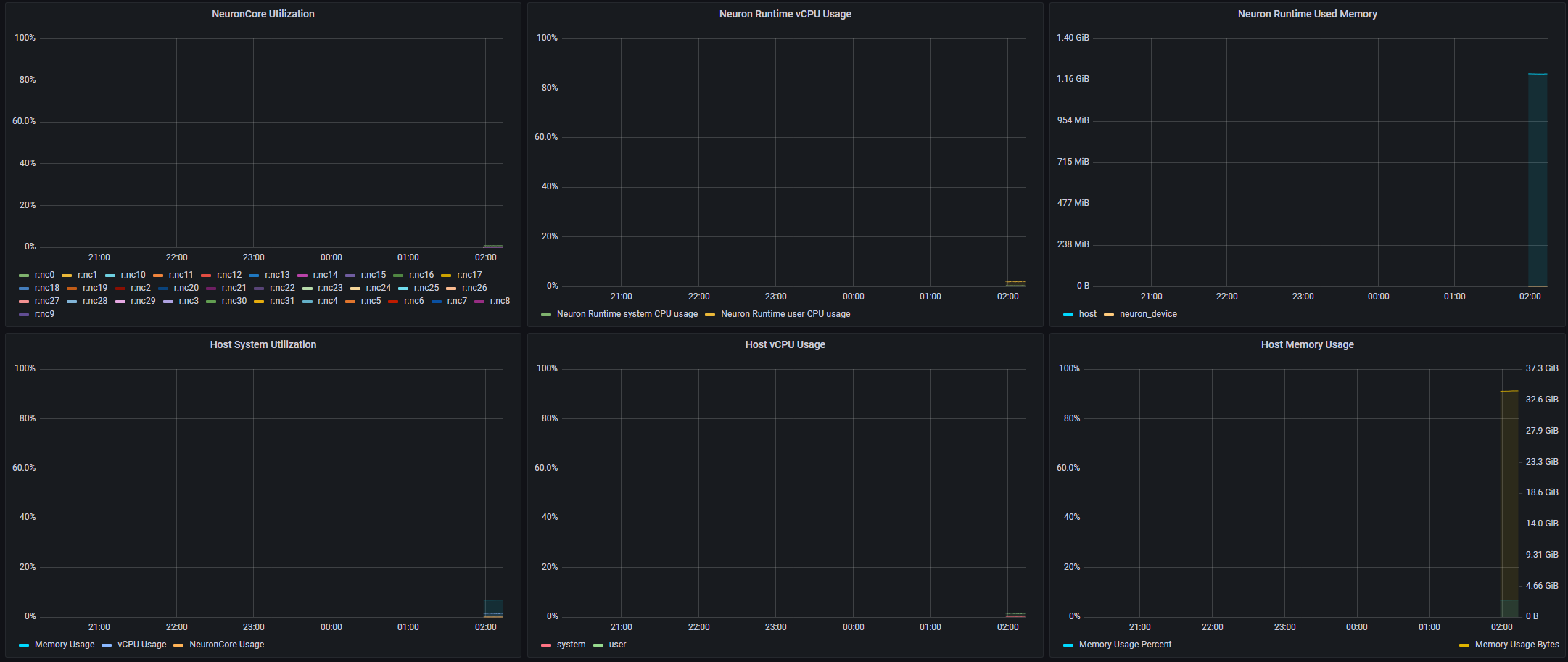Toggle the system series in Host vCPU
The image size is (1568, 662).
click(571, 645)
